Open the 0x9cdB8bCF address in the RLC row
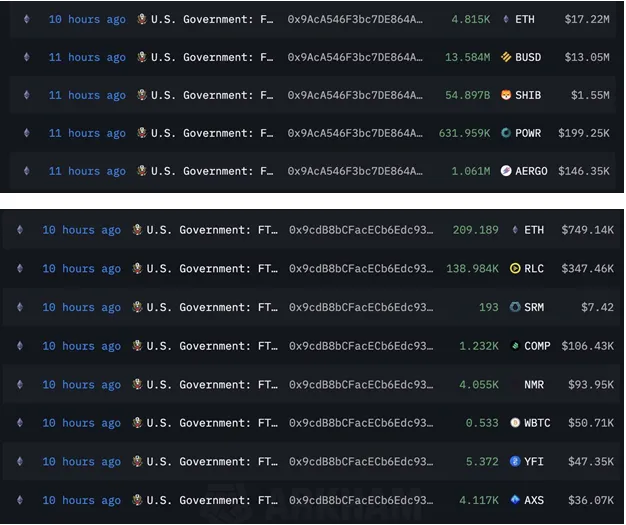The height and width of the screenshot is (525, 626). click(x=361, y=269)
